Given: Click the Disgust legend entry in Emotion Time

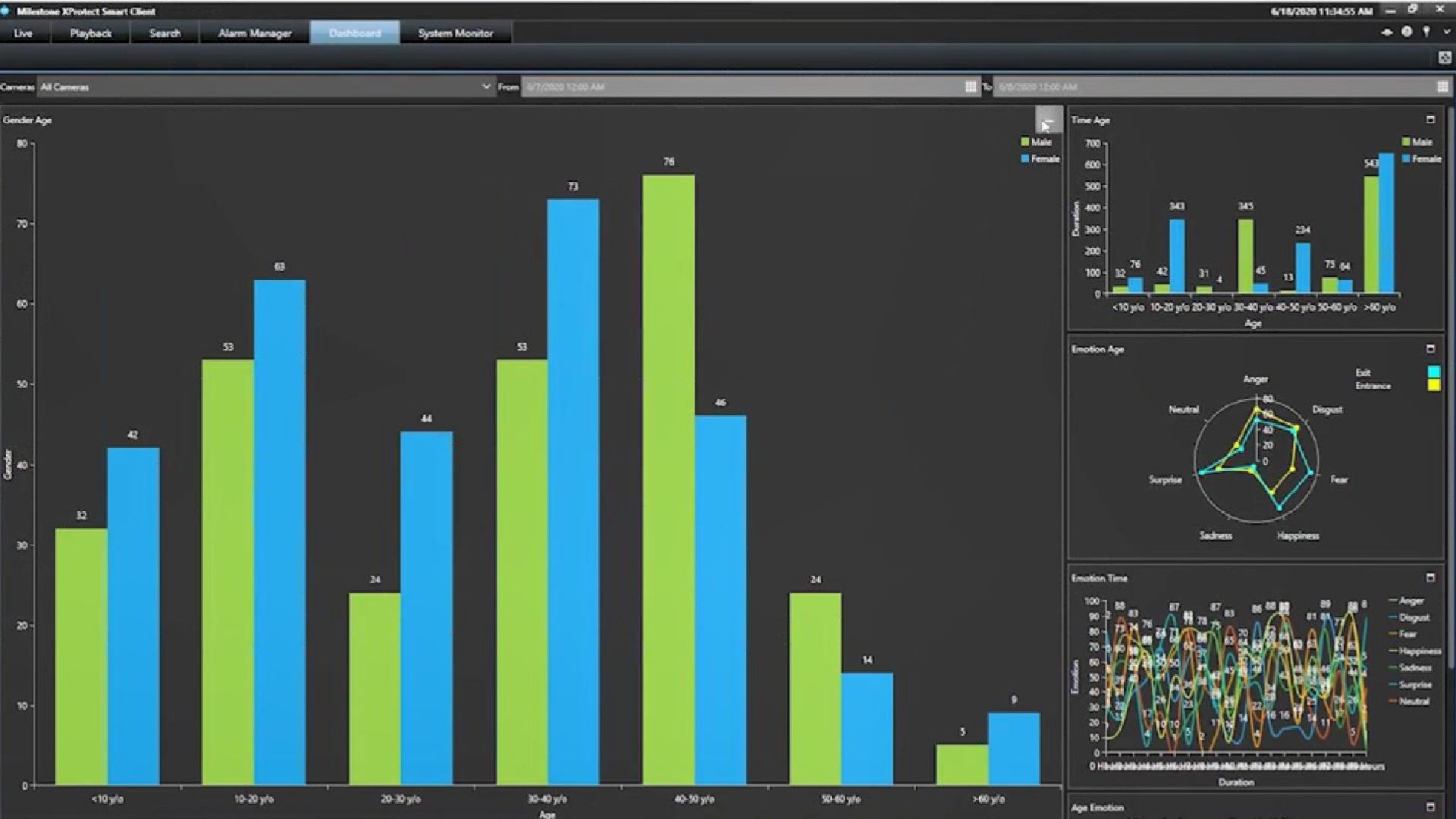Looking at the screenshot, I should click(x=1409, y=617).
